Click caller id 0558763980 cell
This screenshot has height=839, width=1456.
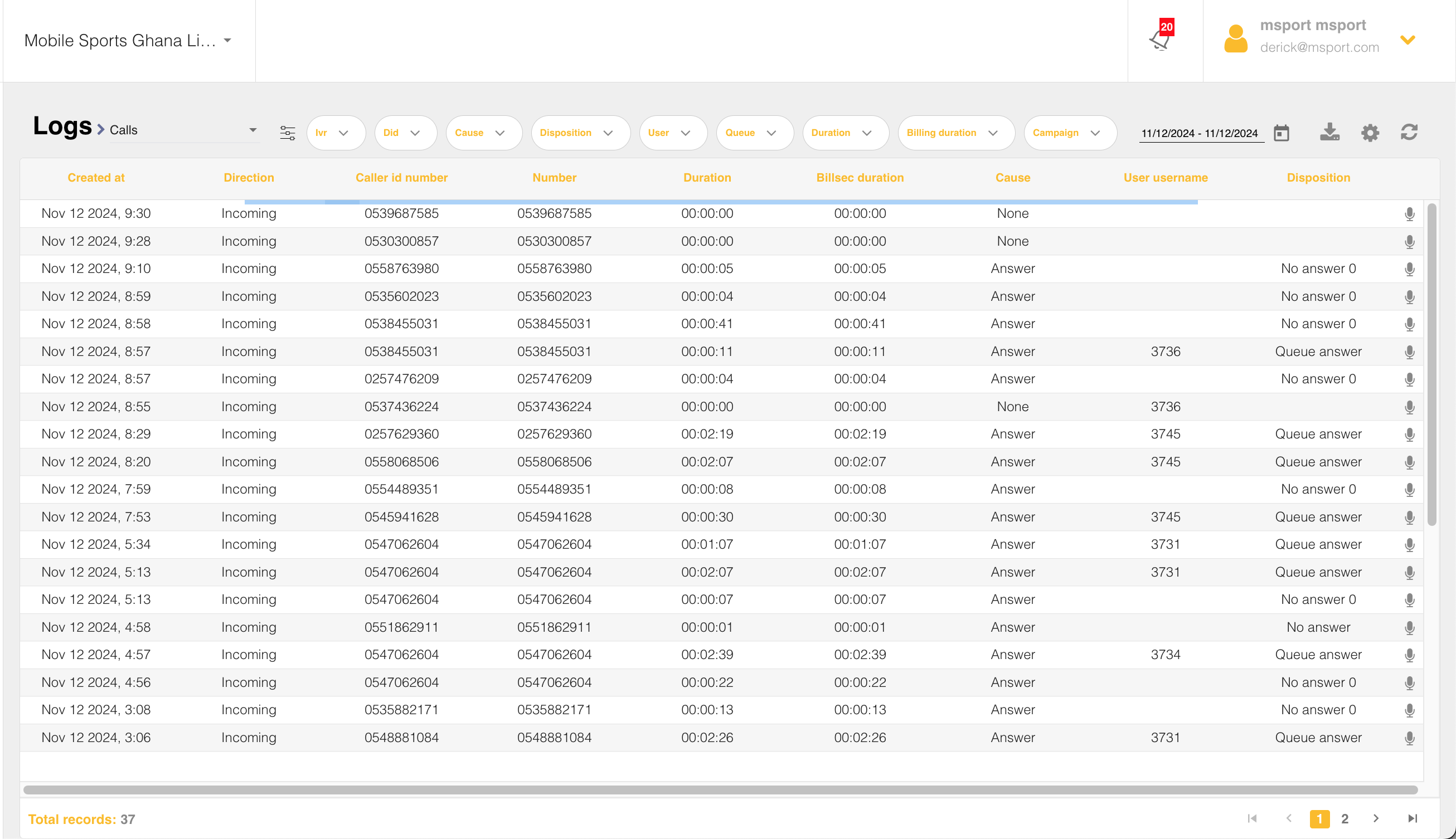coord(402,269)
